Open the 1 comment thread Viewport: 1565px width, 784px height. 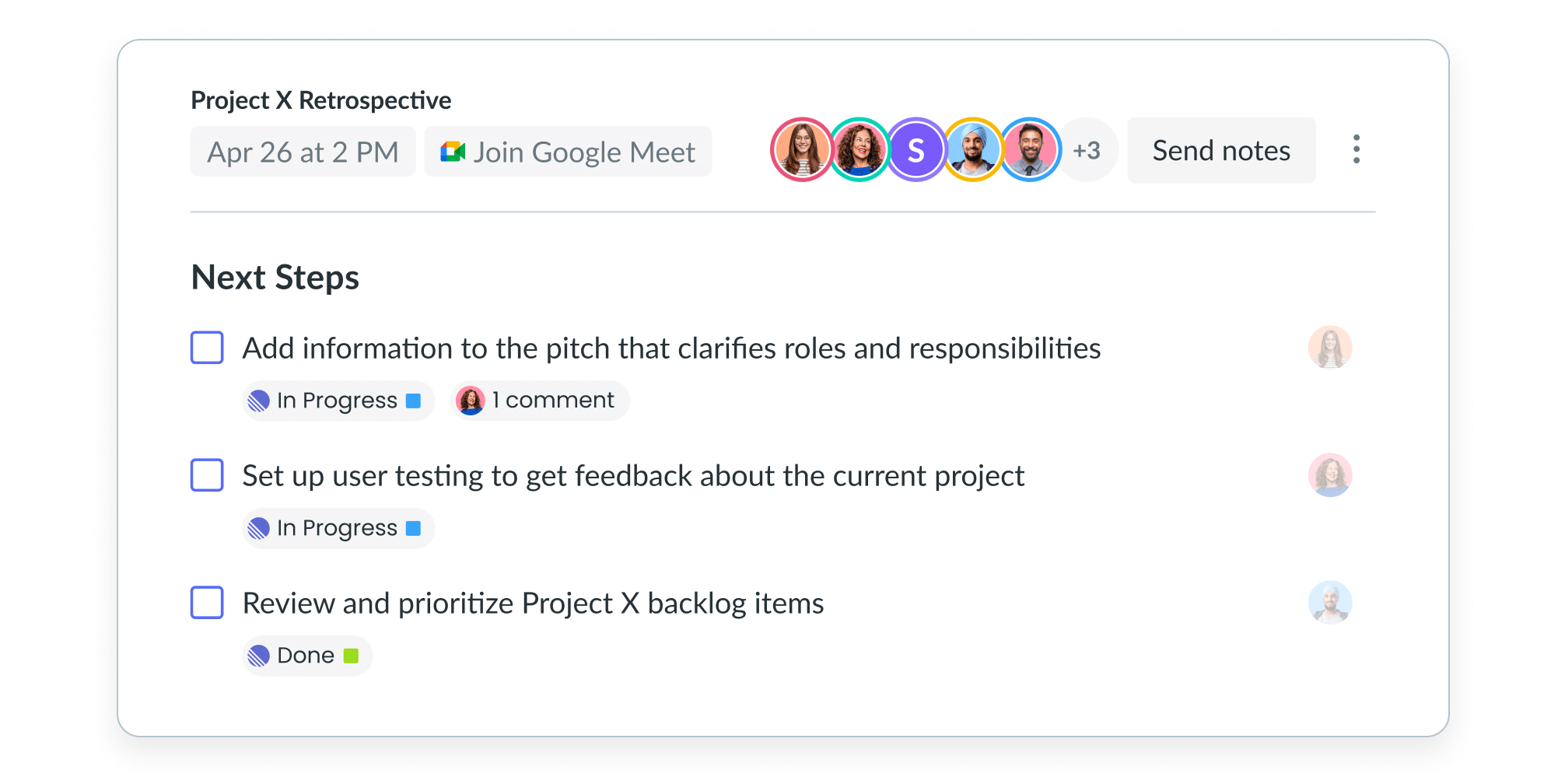click(539, 401)
